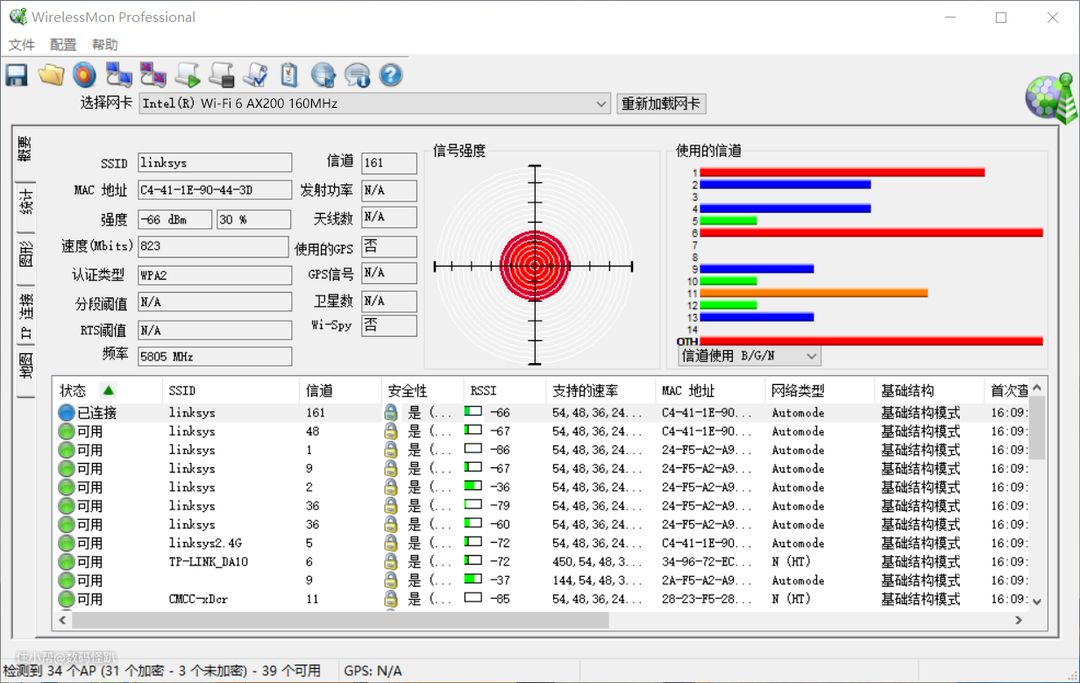Expand the 信道使用 B/G/N dropdown
1080x683 pixels.
point(811,356)
